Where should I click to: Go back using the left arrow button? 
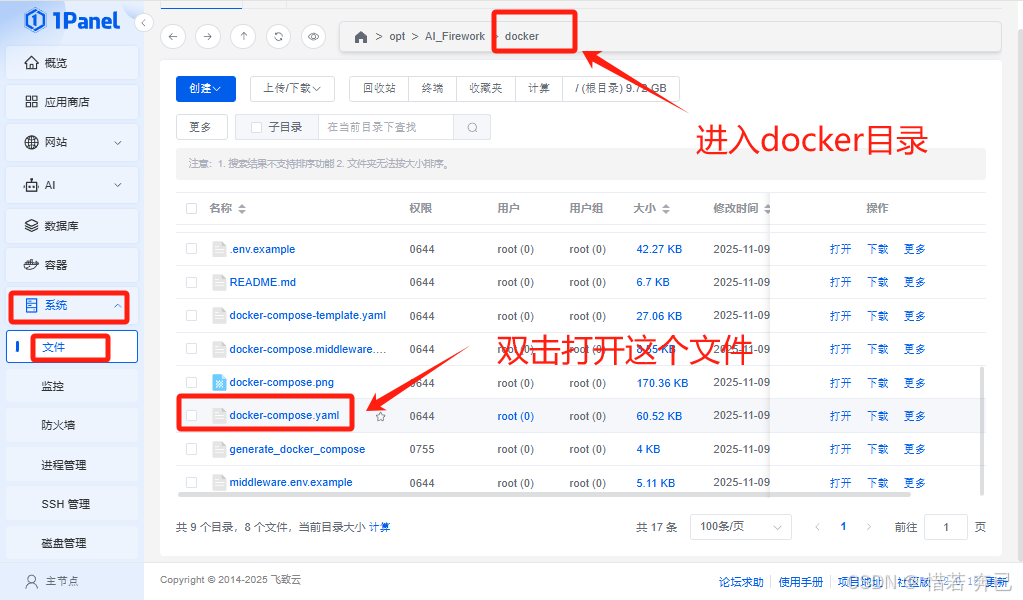pyautogui.click(x=173, y=37)
